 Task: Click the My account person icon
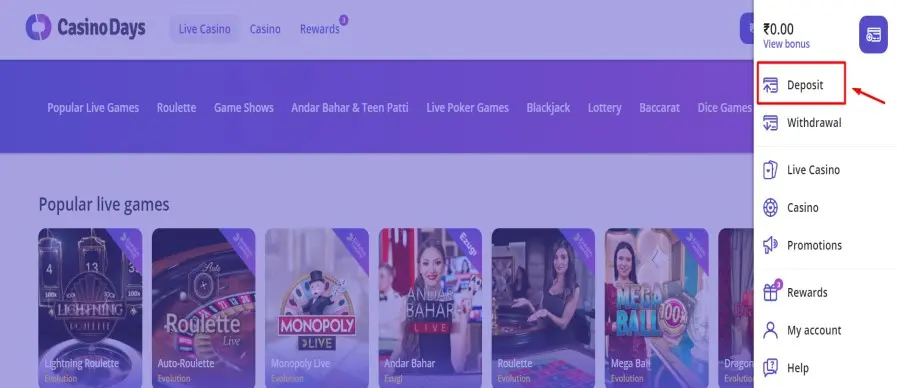tap(771, 330)
